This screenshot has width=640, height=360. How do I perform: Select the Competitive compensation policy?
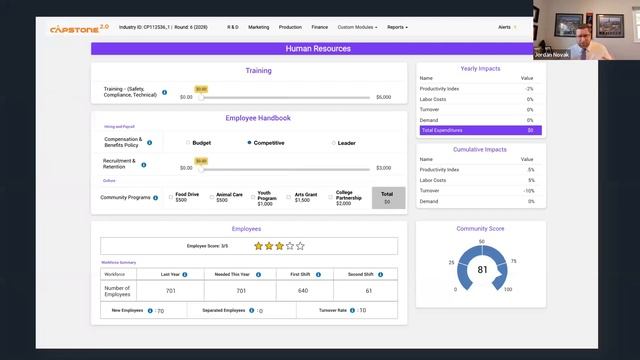(x=249, y=143)
